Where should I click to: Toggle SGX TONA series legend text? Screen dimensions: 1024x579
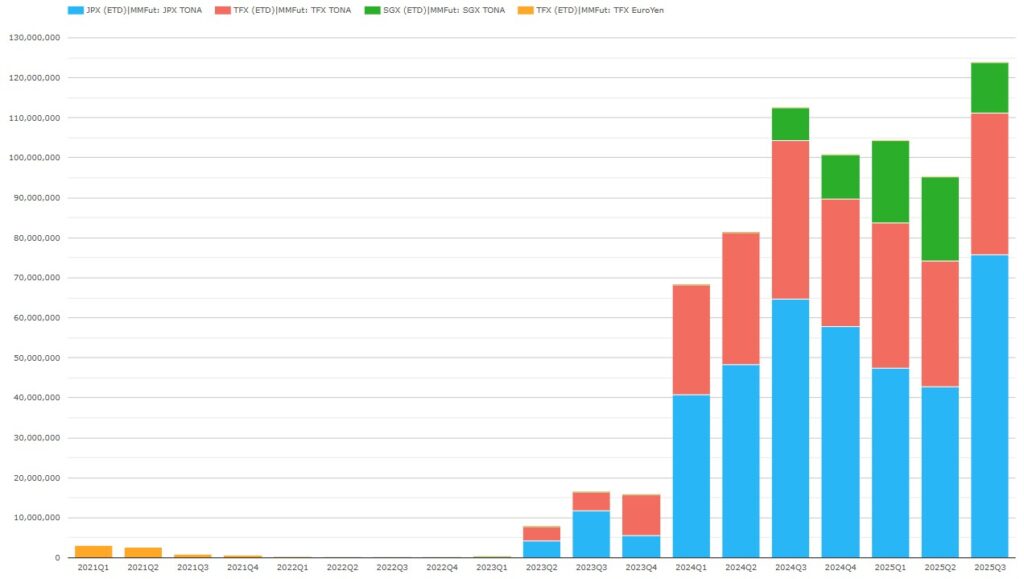click(441, 10)
